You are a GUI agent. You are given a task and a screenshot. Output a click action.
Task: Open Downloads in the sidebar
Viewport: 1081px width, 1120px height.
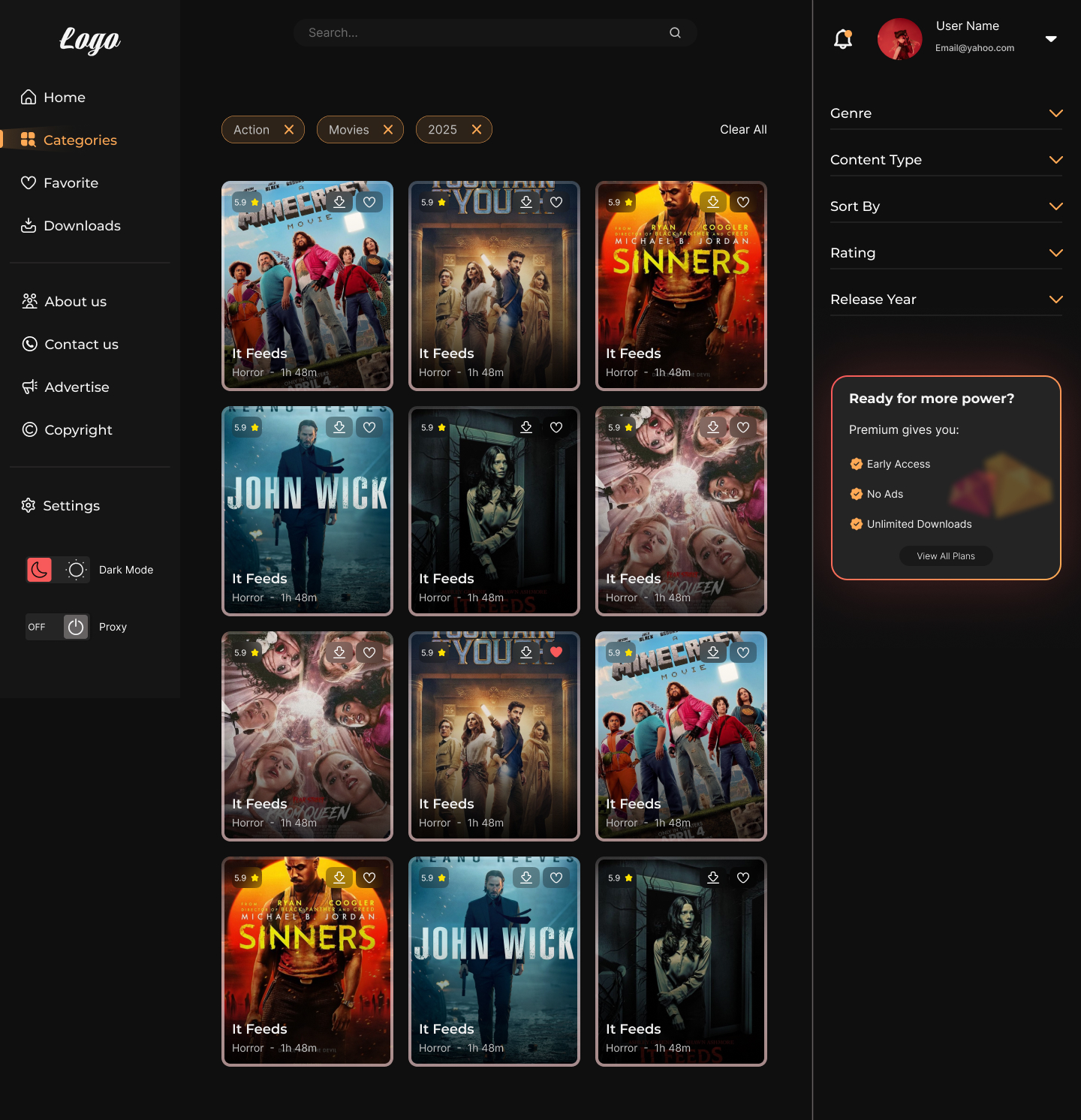(71, 226)
